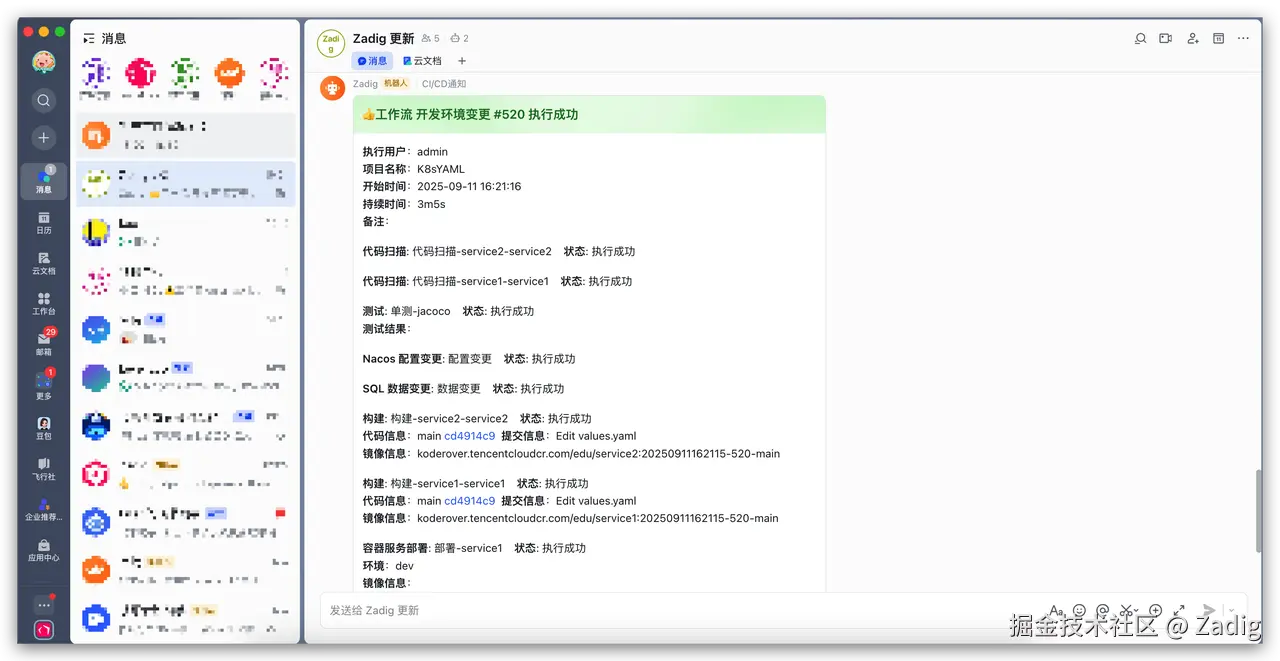Open 日历 calendar from the sidebar

(43, 222)
